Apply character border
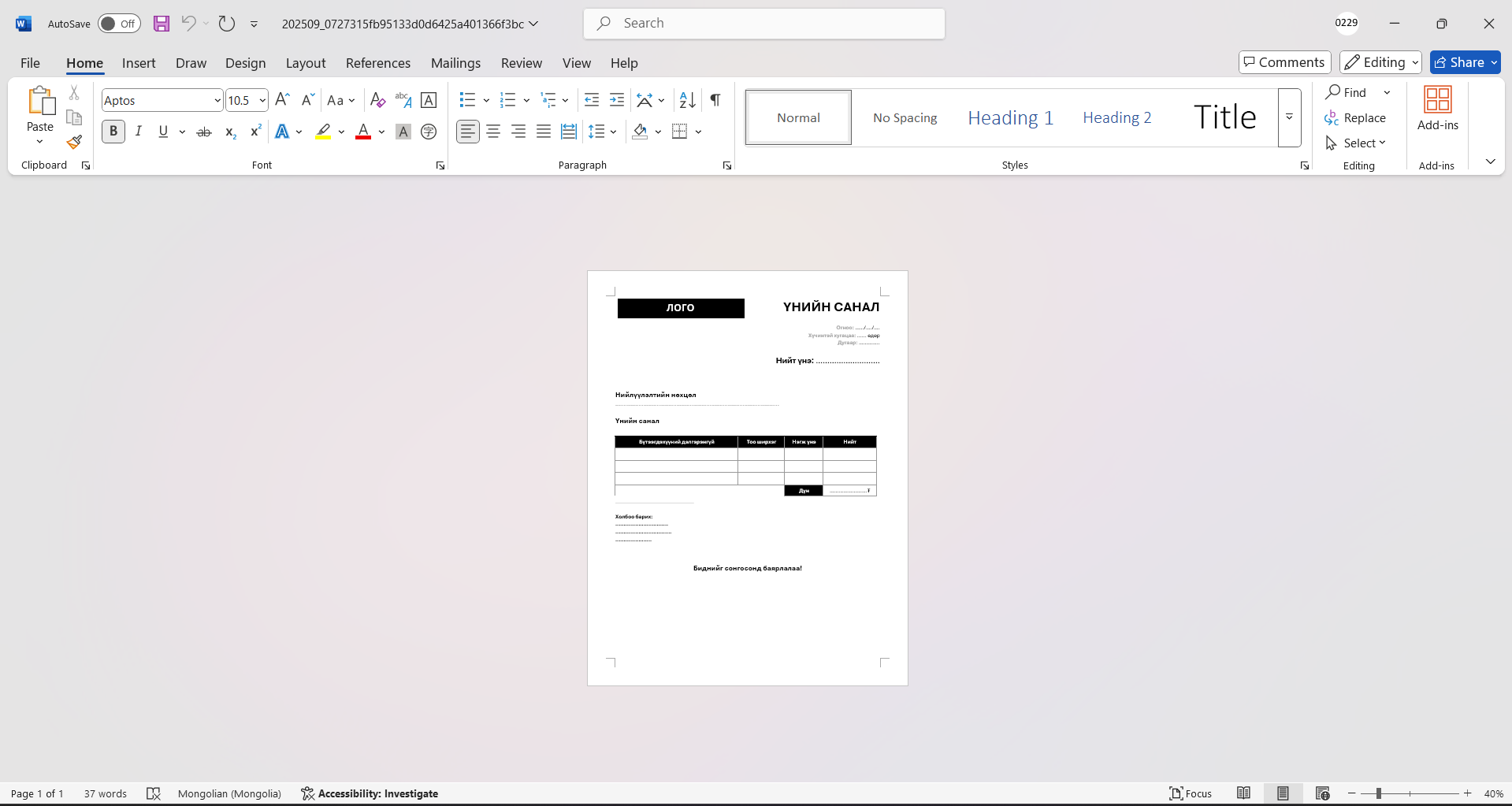The height and width of the screenshot is (806, 1512). [x=429, y=100]
